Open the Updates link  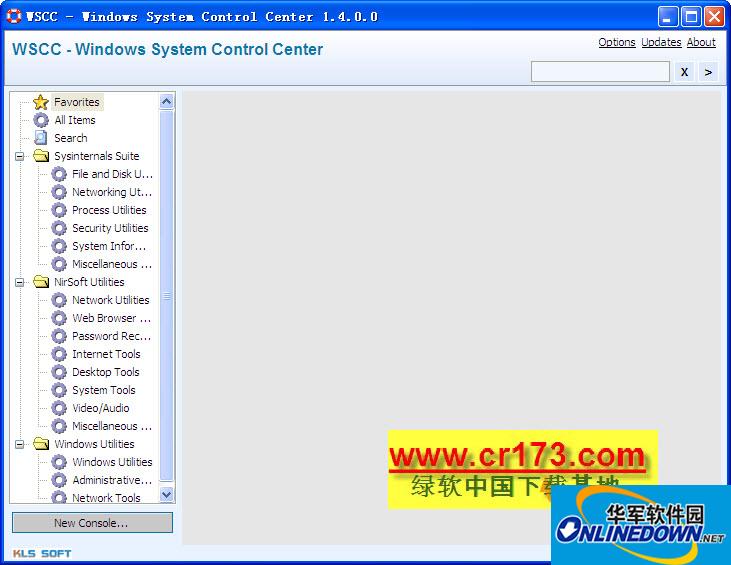click(661, 42)
